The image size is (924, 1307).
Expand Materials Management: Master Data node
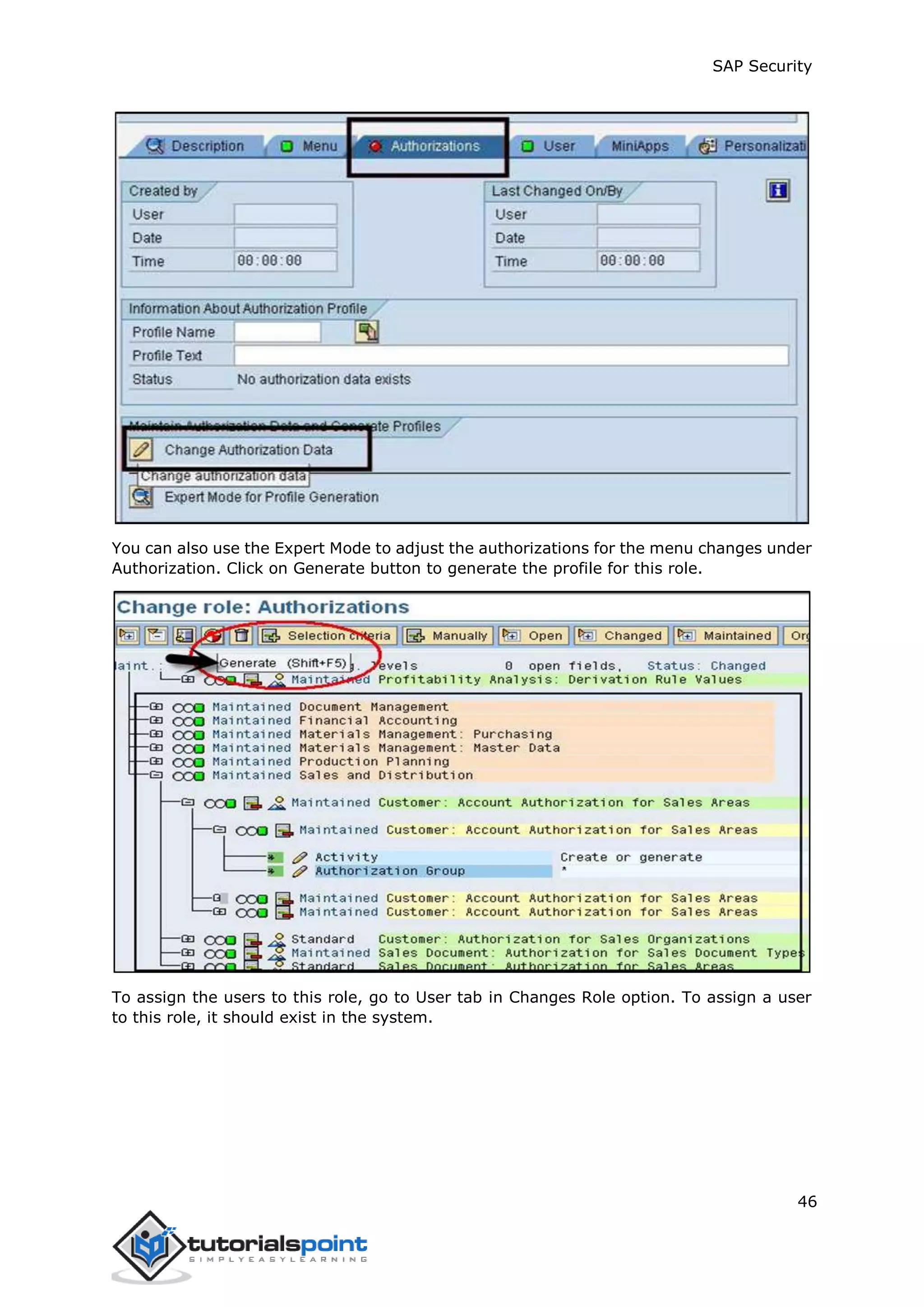[x=156, y=747]
